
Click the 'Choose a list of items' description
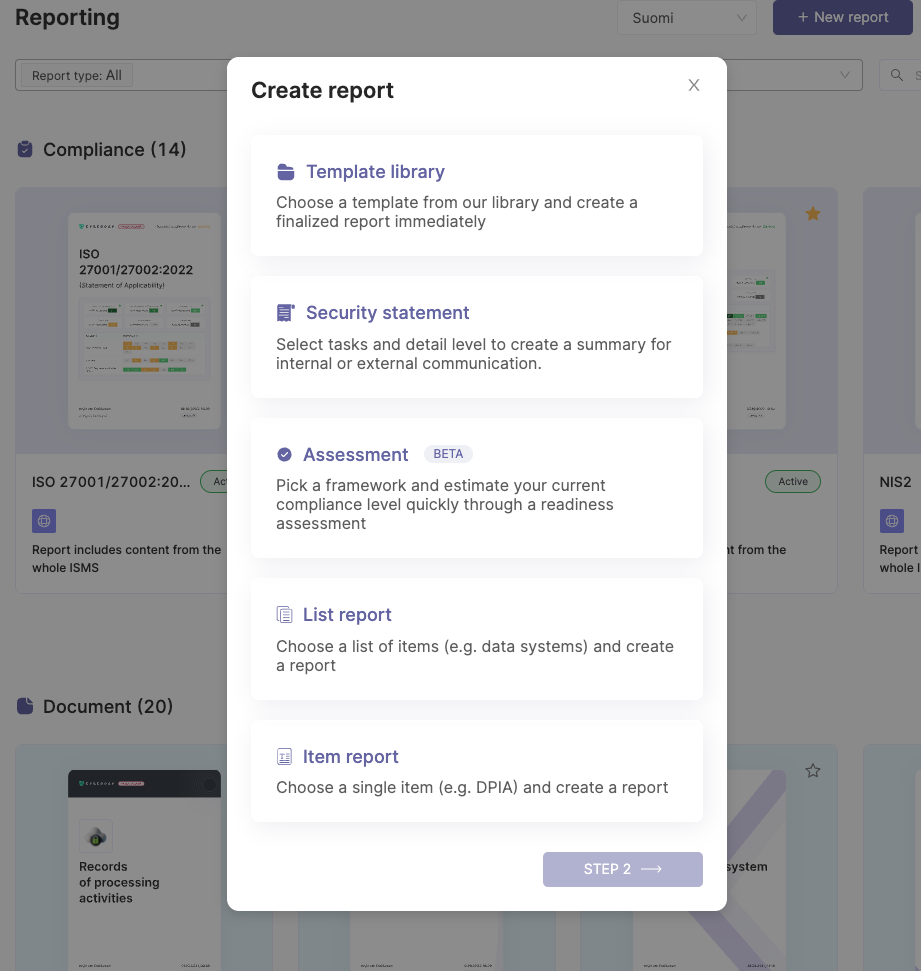[474, 656]
